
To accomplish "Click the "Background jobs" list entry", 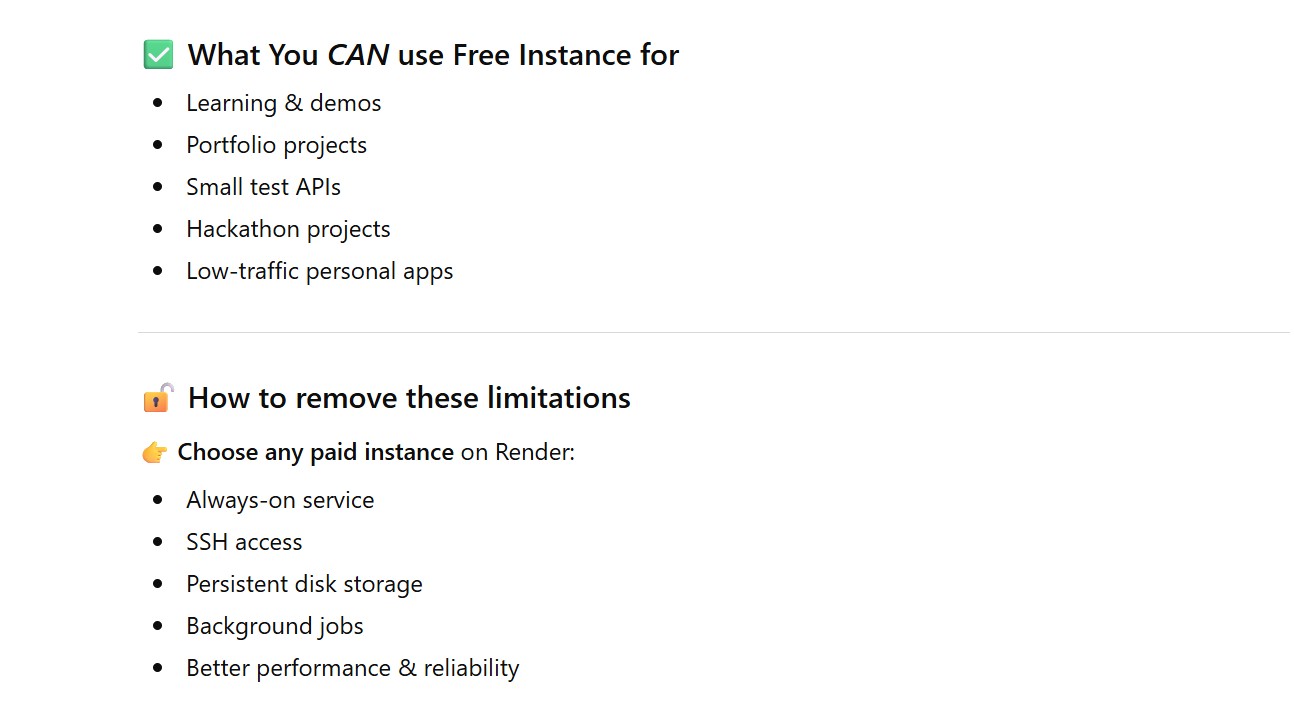I will (x=275, y=626).
